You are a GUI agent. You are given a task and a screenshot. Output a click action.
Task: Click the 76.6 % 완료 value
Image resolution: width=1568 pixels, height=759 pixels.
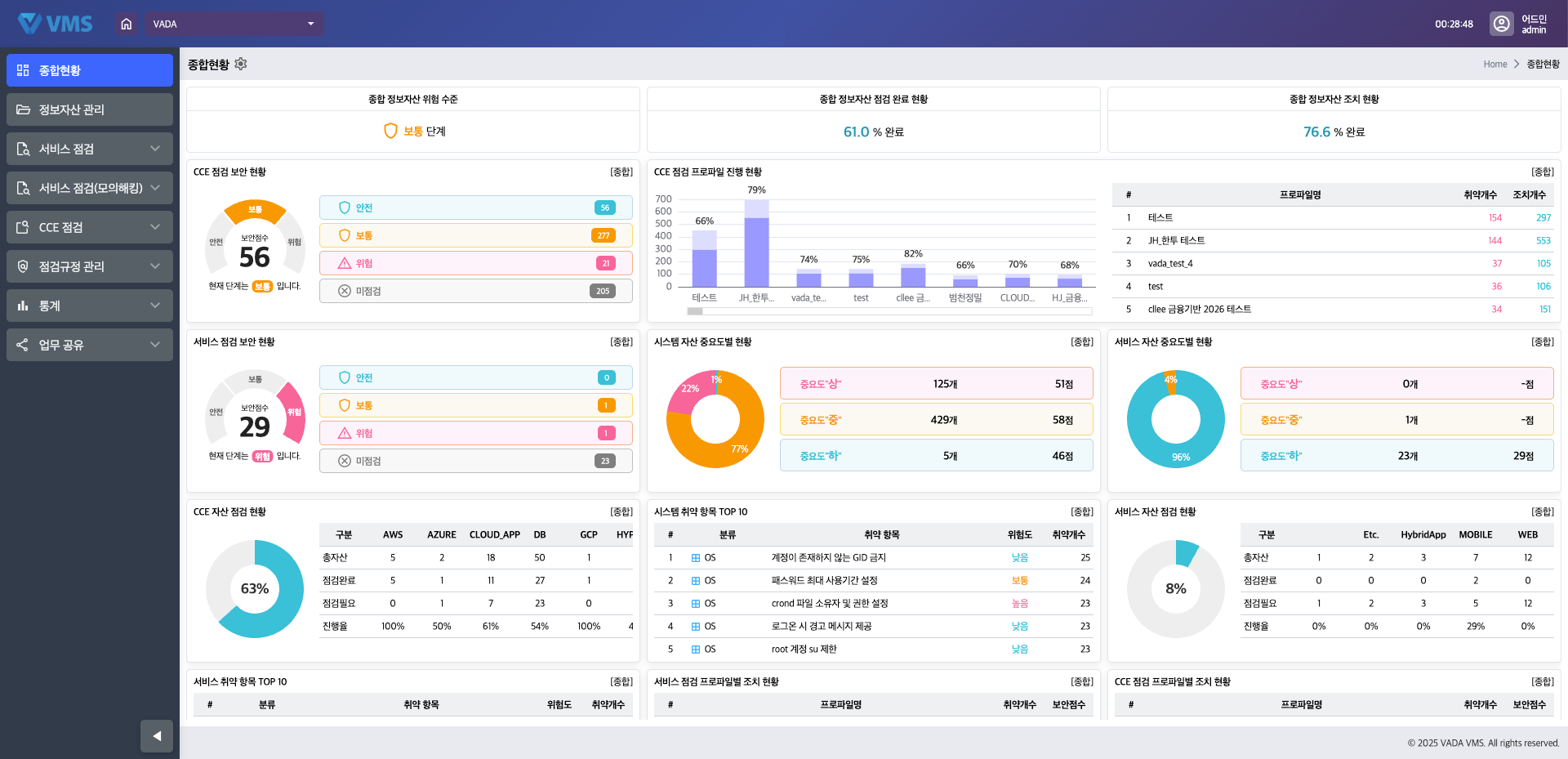pyautogui.click(x=1334, y=132)
